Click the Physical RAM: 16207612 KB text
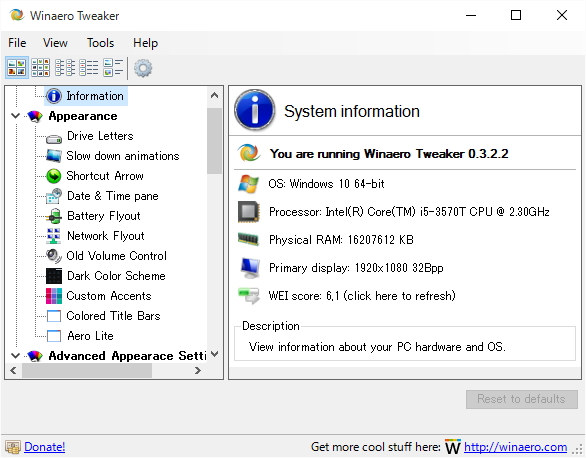The width and height of the screenshot is (586, 458). [x=341, y=239]
